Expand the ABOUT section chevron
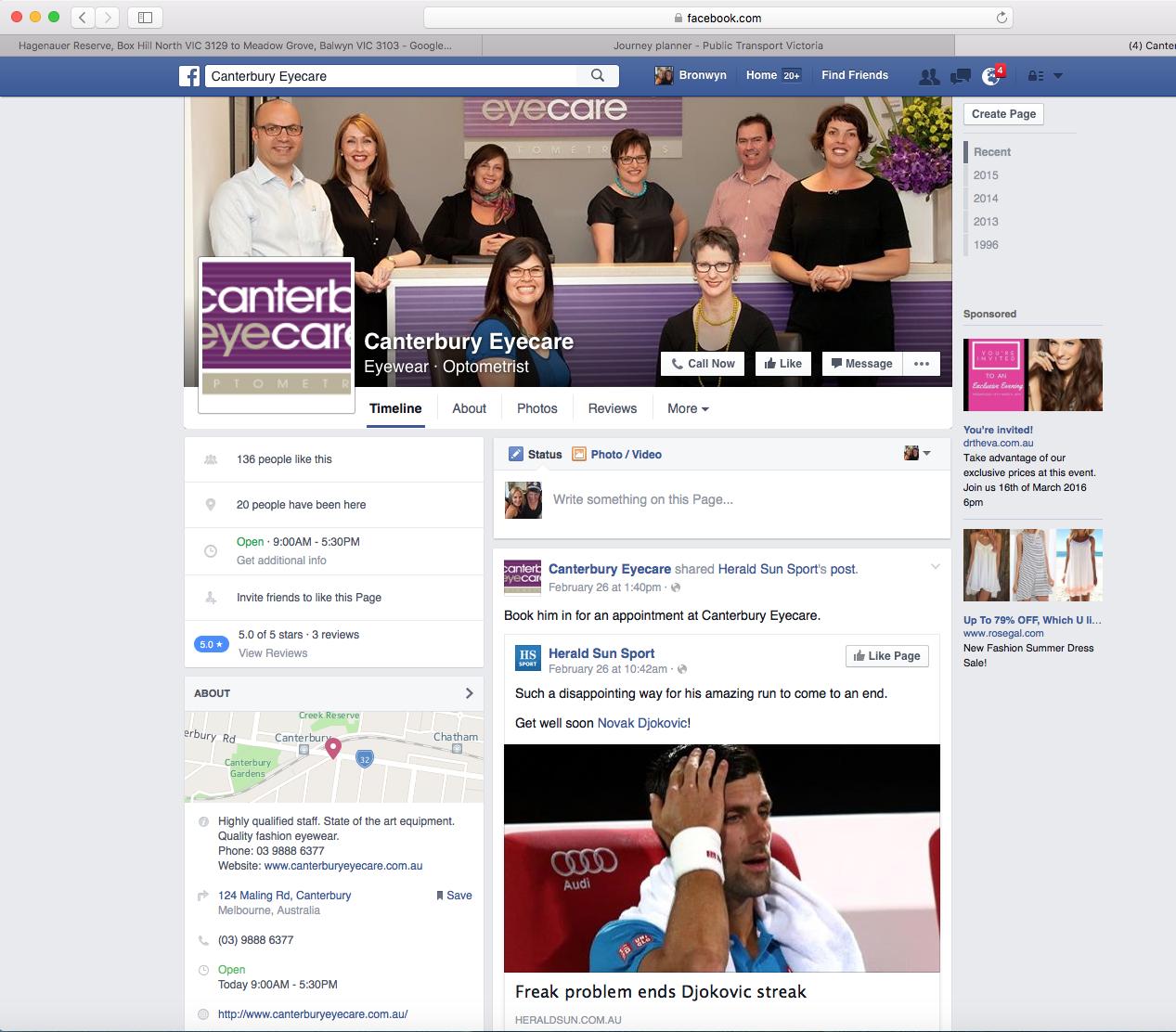This screenshot has width=1176, height=1032. (469, 693)
